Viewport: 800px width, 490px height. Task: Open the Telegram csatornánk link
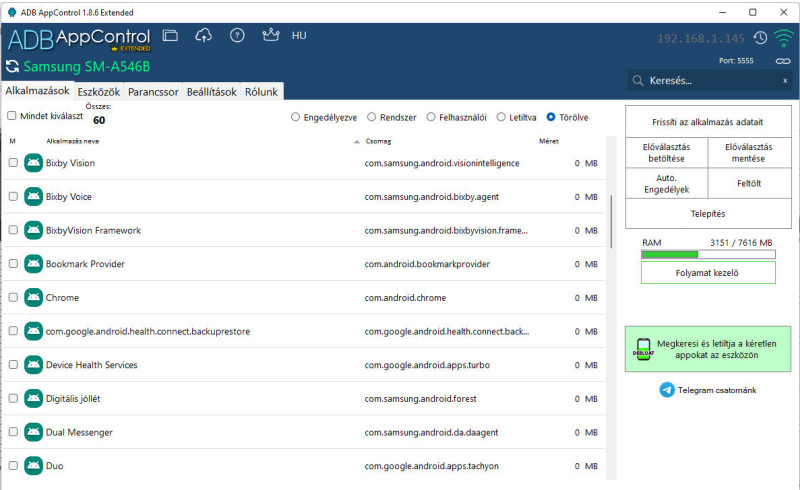pos(717,390)
